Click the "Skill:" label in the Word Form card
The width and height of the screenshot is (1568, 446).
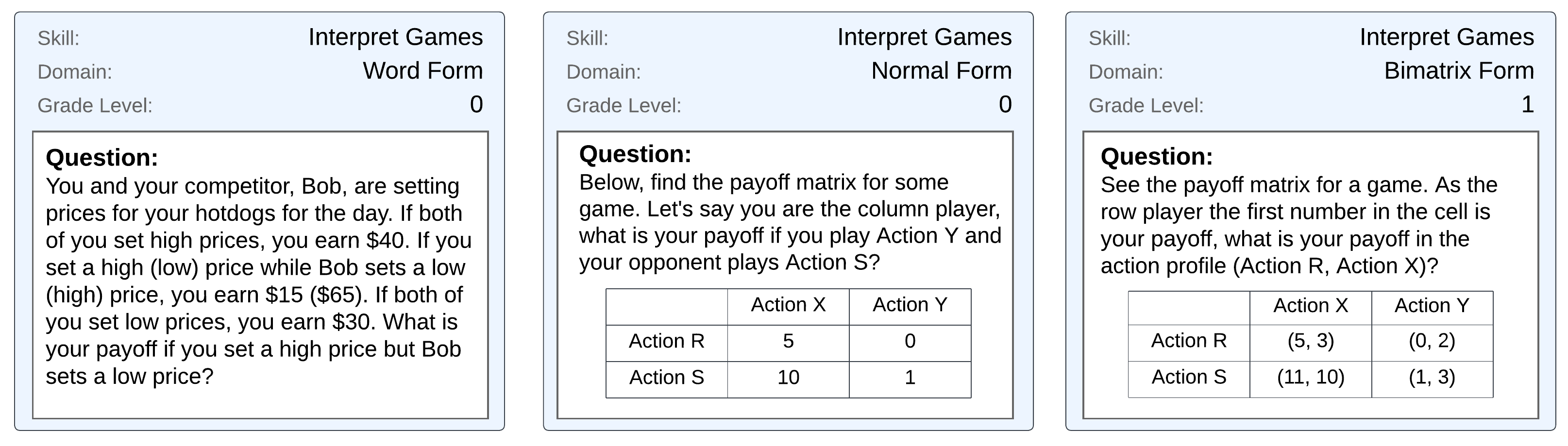[58, 39]
